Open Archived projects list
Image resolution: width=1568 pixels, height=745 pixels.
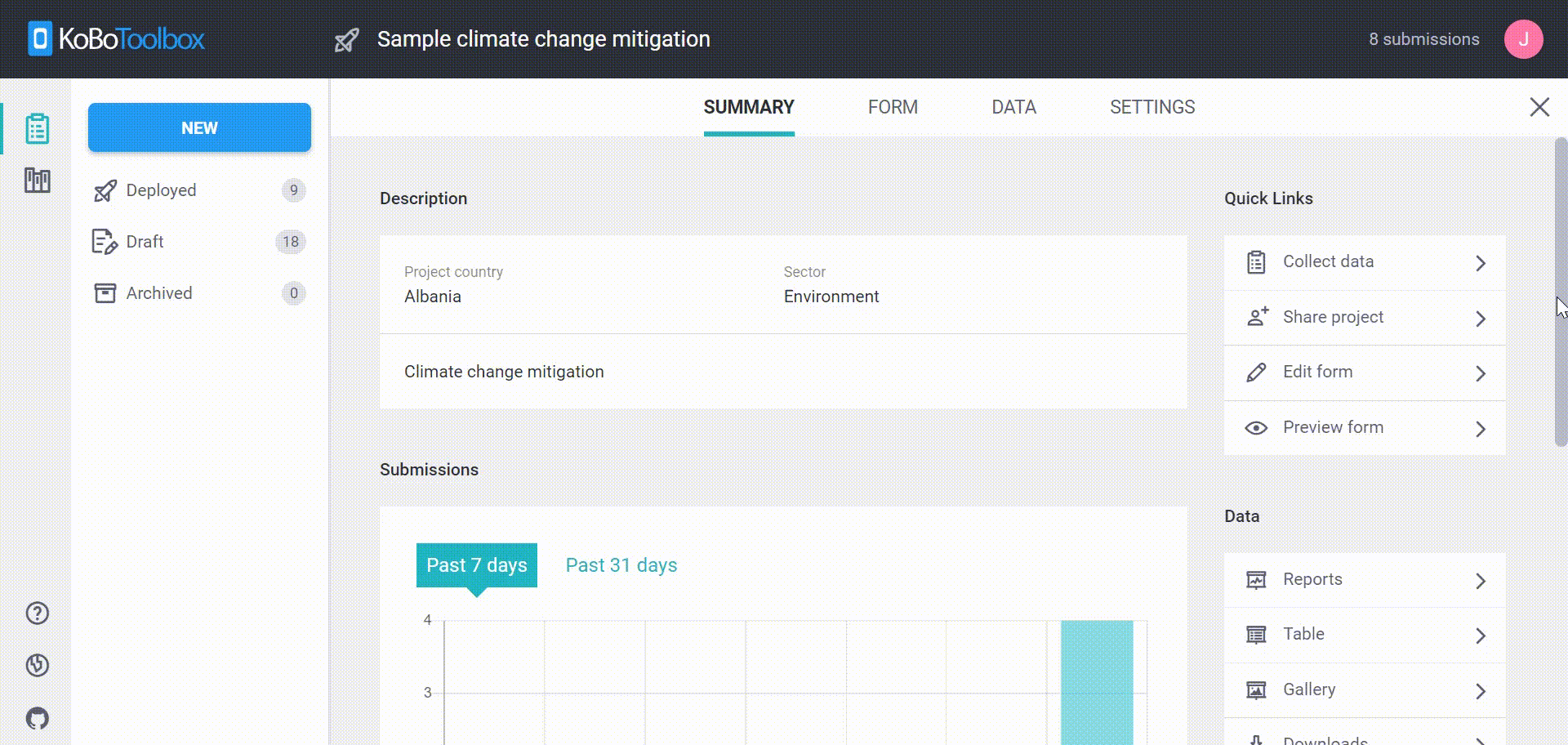199,293
